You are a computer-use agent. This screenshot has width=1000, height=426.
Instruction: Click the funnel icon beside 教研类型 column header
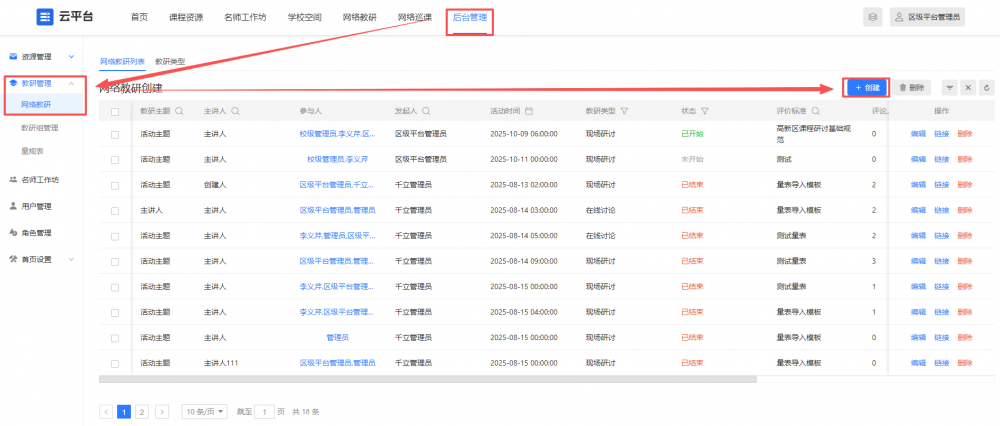pyautogui.click(x=624, y=111)
